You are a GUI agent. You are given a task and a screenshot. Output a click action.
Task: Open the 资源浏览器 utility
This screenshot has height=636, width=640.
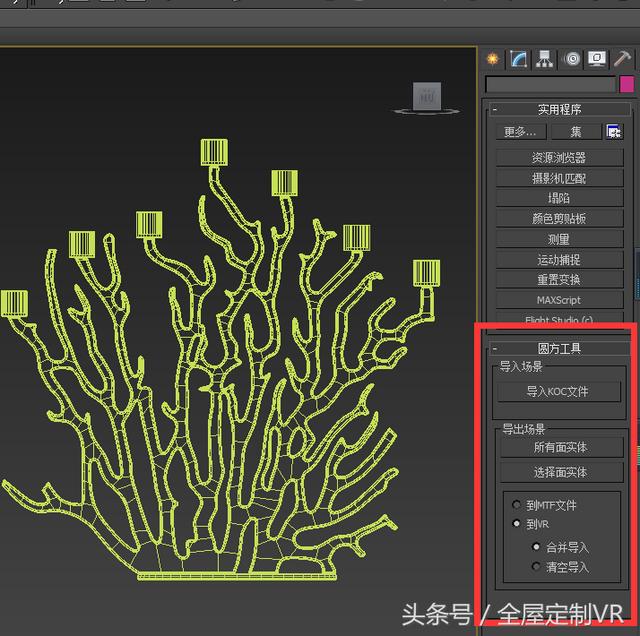coord(559,158)
